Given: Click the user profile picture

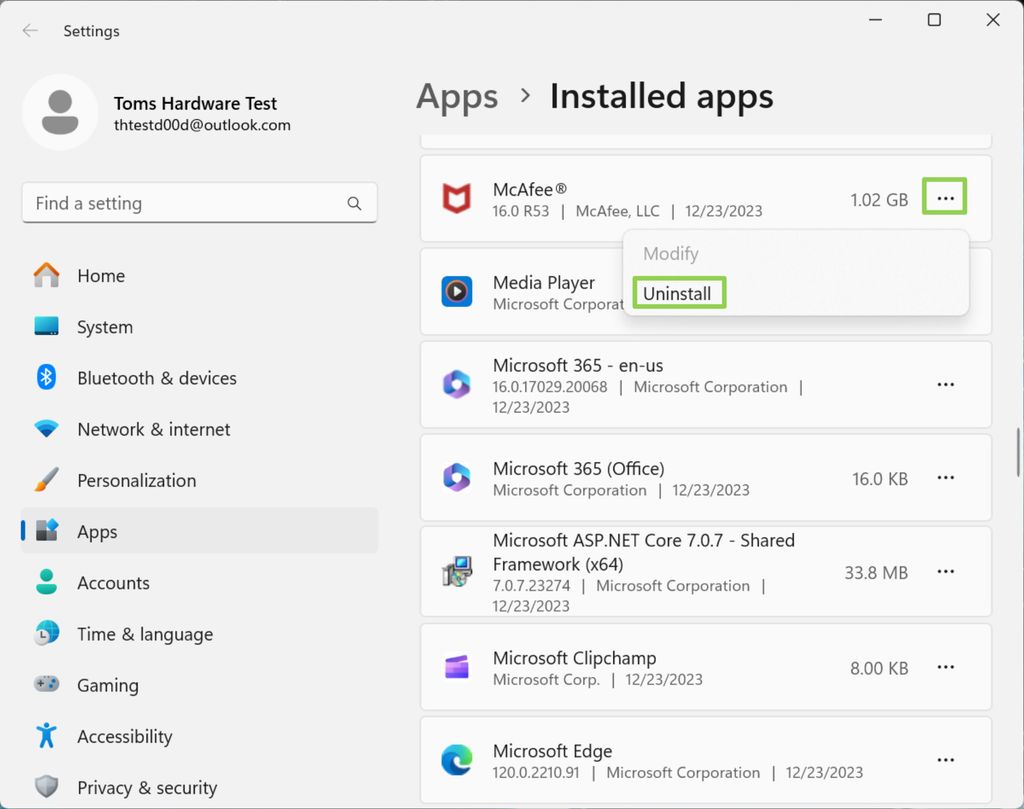Looking at the screenshot, I should pyautogui.click(x=60, y=112).
